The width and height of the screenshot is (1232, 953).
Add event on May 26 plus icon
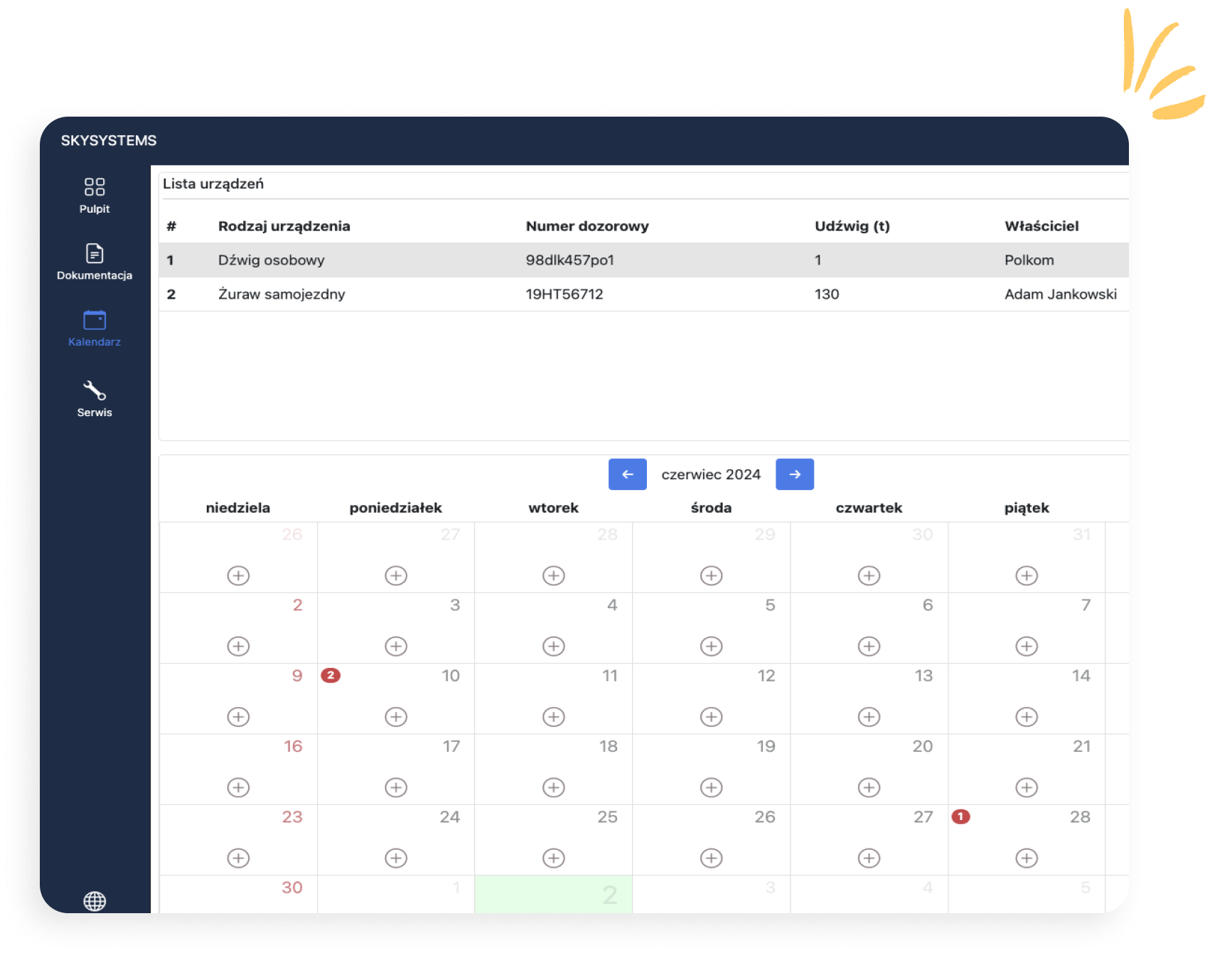238,575
